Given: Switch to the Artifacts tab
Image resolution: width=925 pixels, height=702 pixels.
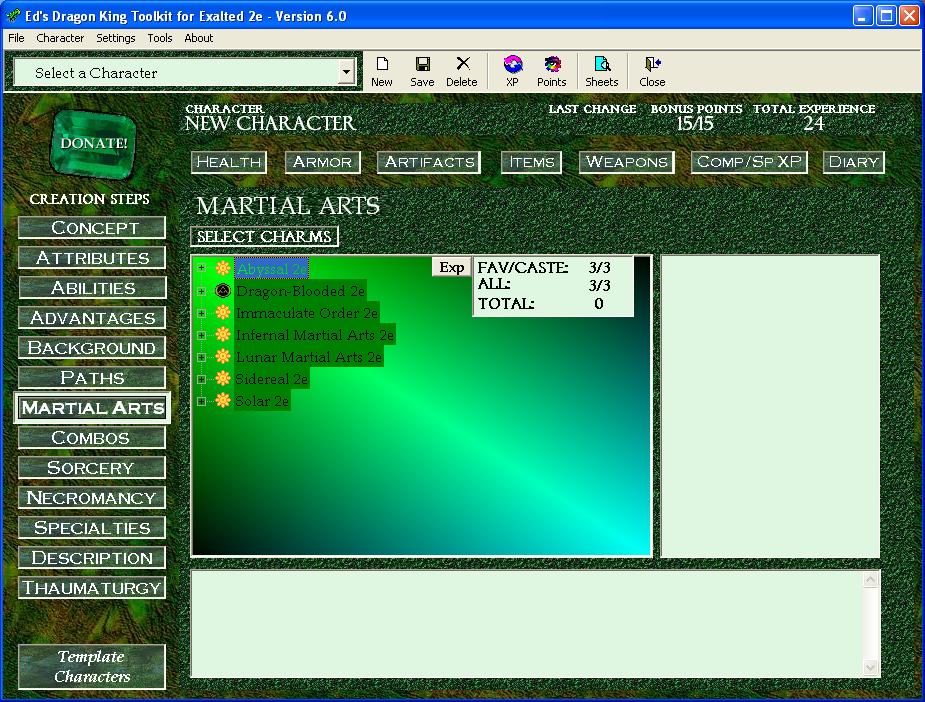Looking at the screenshot, I should 429,162.
